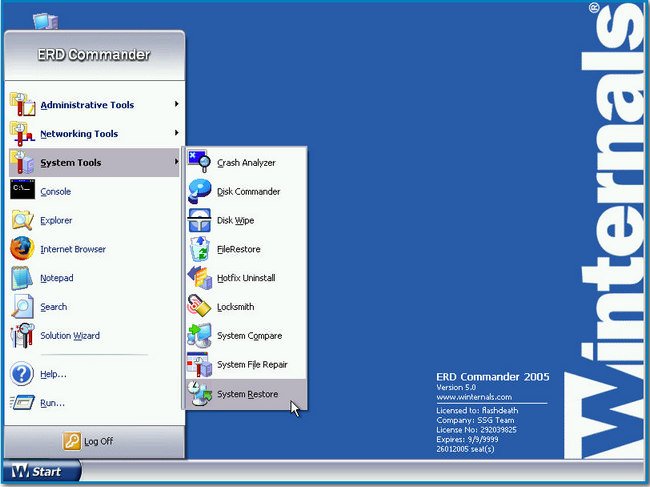Launch System Restore submenu entry
The width and height of the screenshot is (650, 487).
click(246, 393)
